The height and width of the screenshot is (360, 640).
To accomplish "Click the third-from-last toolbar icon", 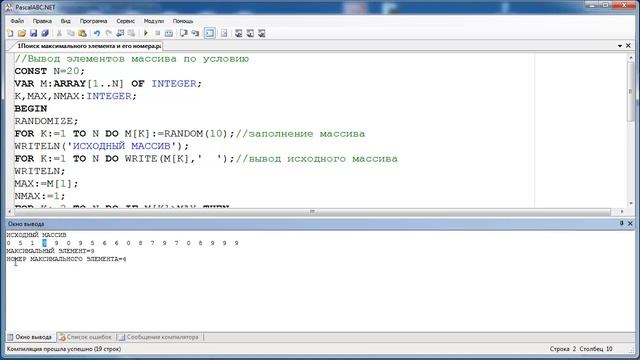I will coord(239,33).
